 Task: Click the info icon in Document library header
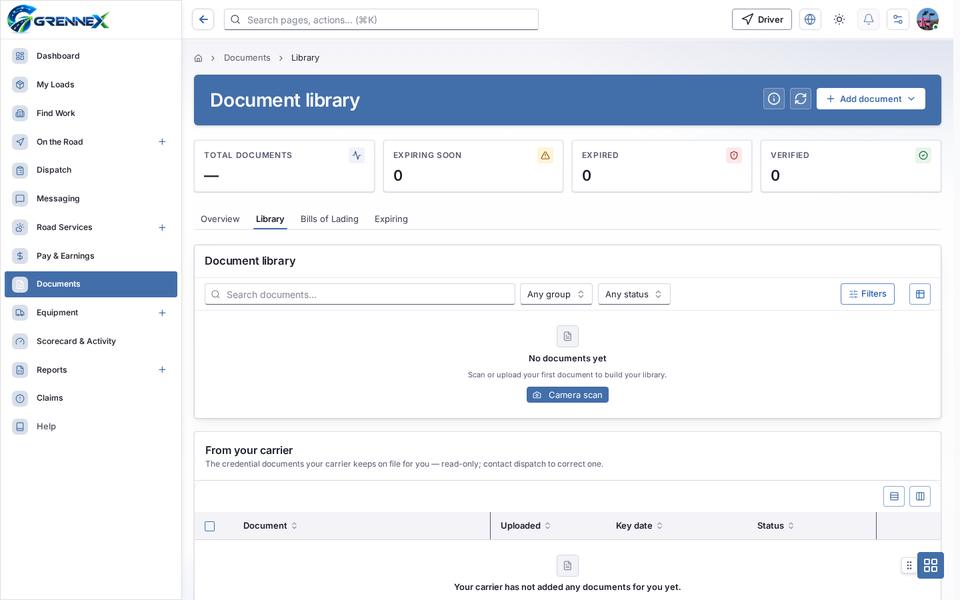(x=774, y=99)
